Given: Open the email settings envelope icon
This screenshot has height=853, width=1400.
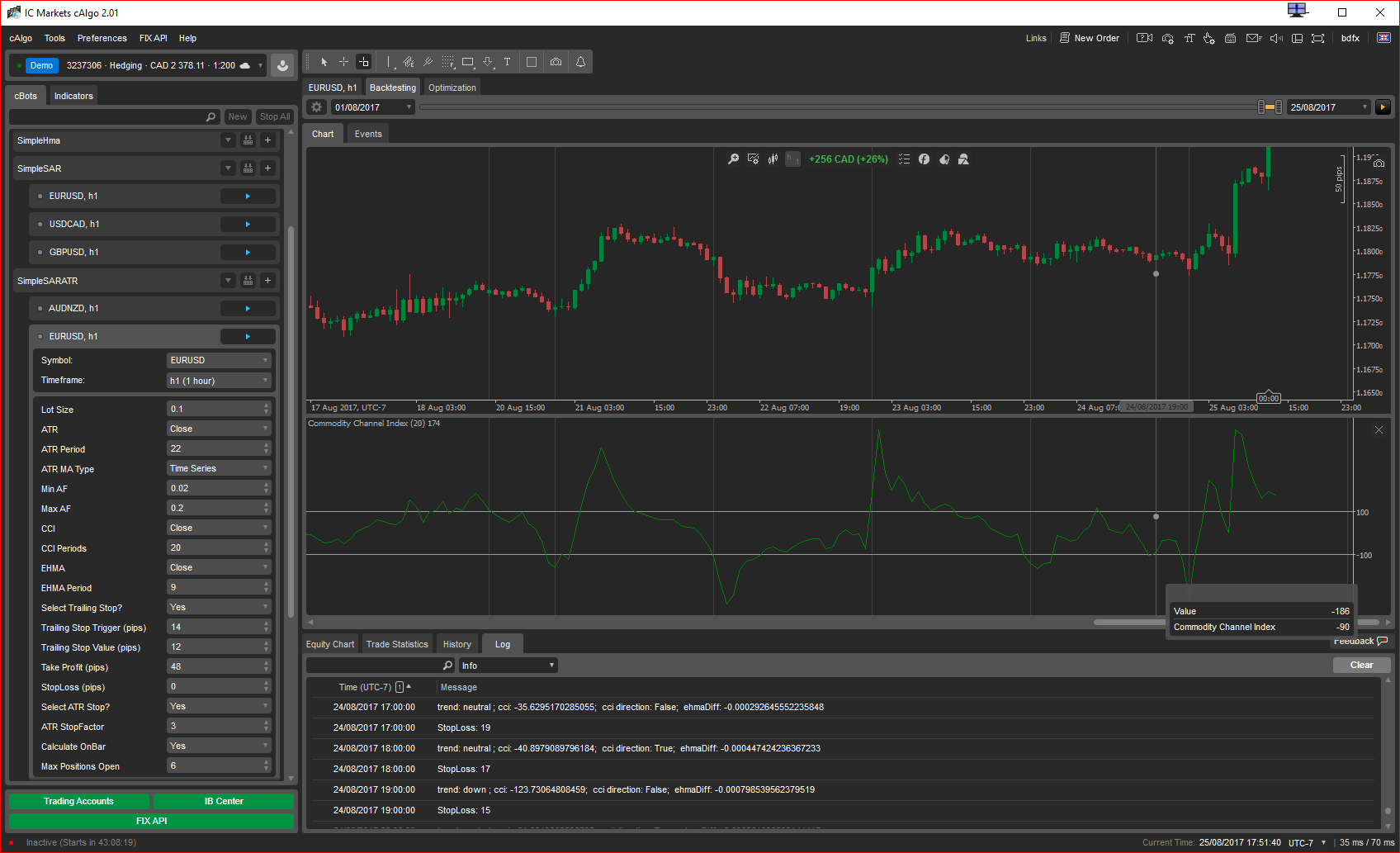Looking at the screenshot, I should point(1254,38).
